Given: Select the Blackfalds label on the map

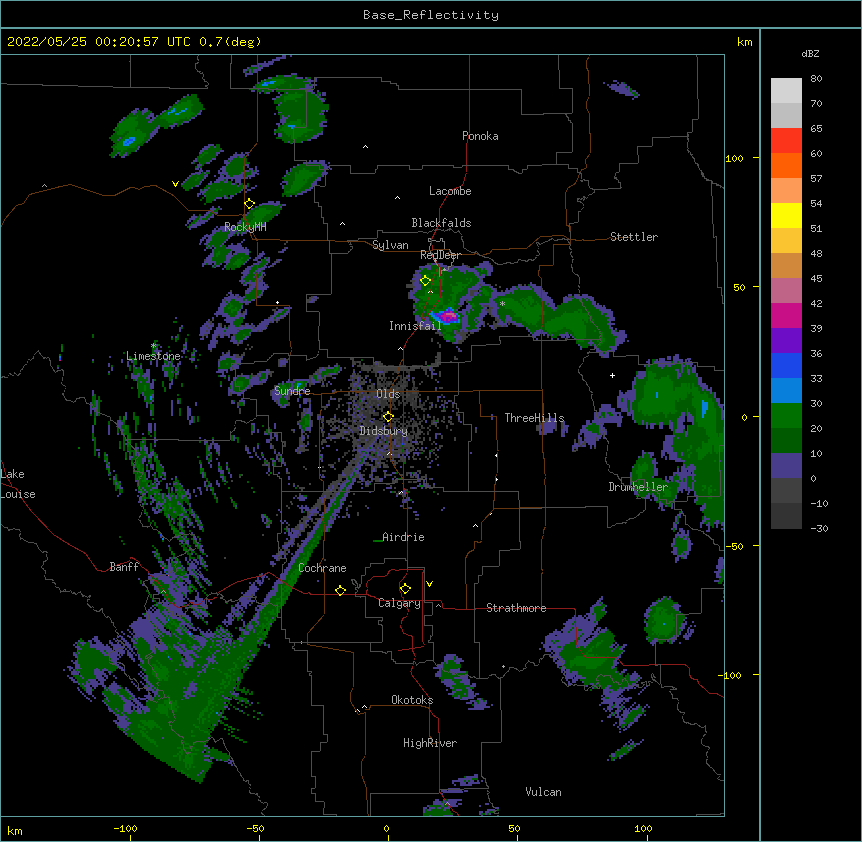Looking at the screenshot, I should point(441,223).
